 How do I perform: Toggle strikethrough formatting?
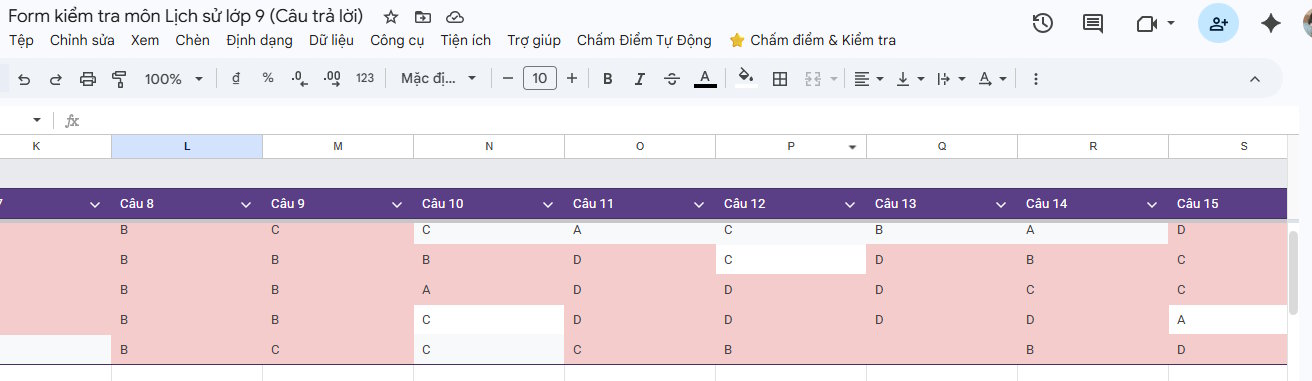coord(672,78)
